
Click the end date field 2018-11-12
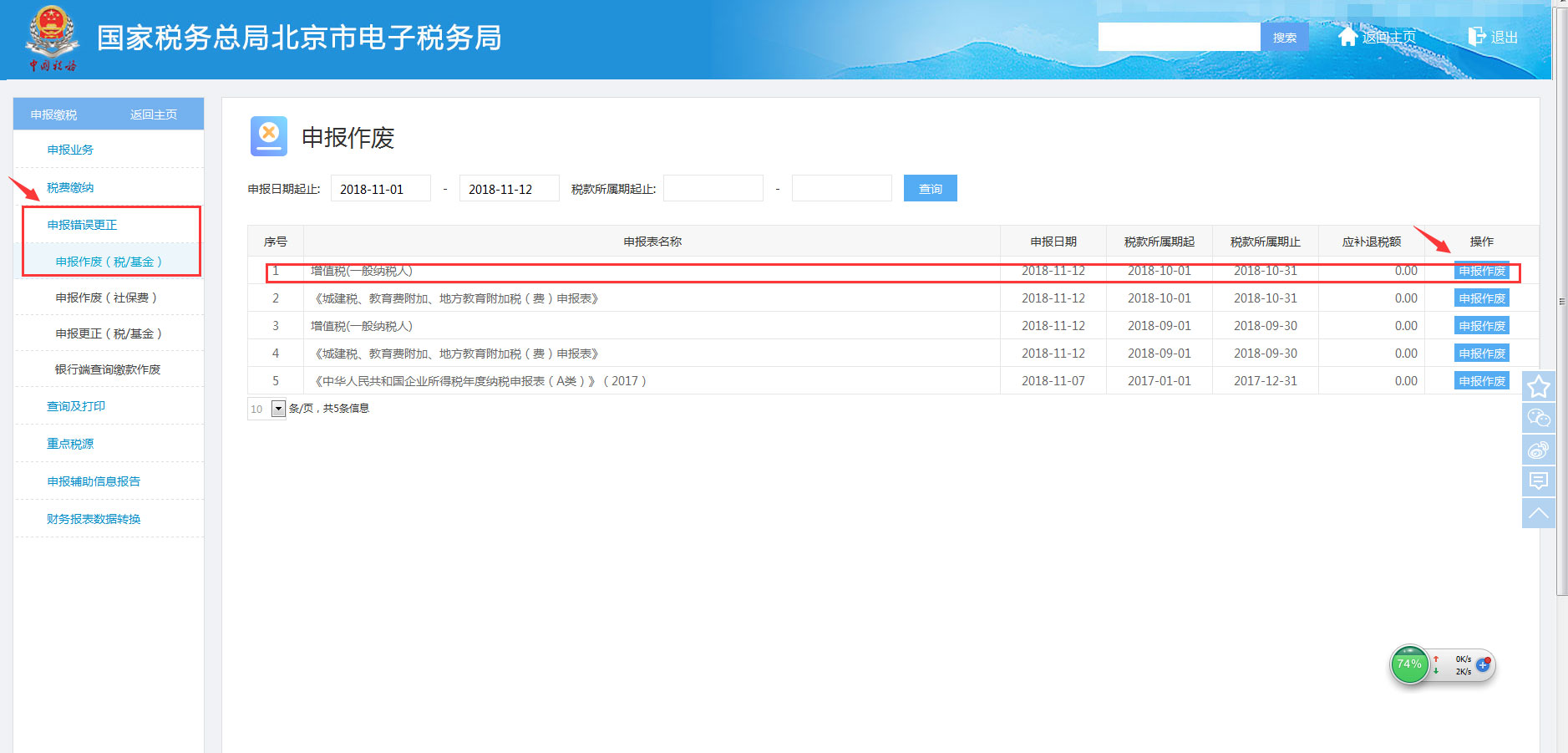pyautogui.click(x=510, y=189)
